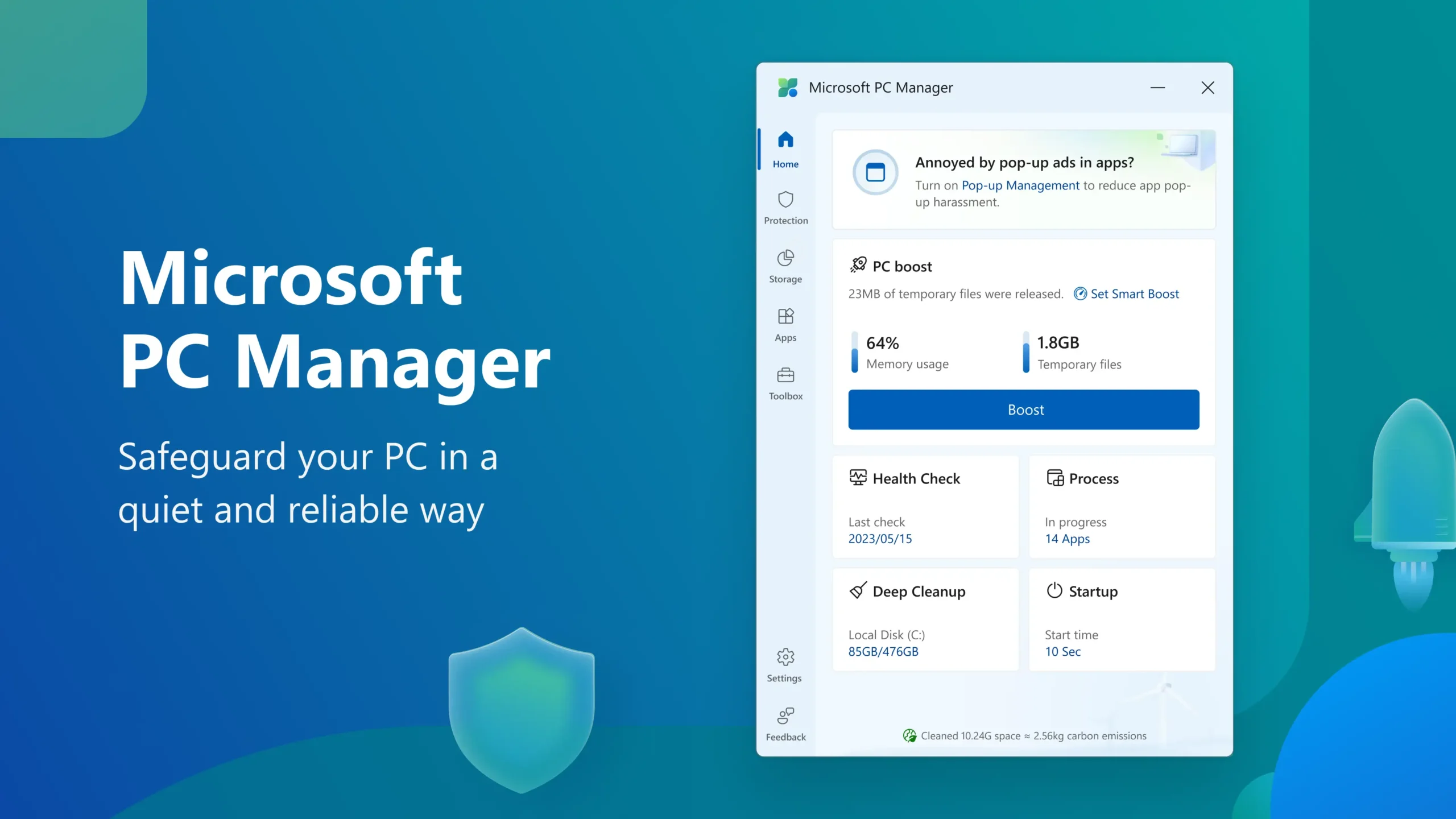1456x819 pixels.
Task: Open the 14 Apps in-progress list
Action: click(x=1067, y=539)
